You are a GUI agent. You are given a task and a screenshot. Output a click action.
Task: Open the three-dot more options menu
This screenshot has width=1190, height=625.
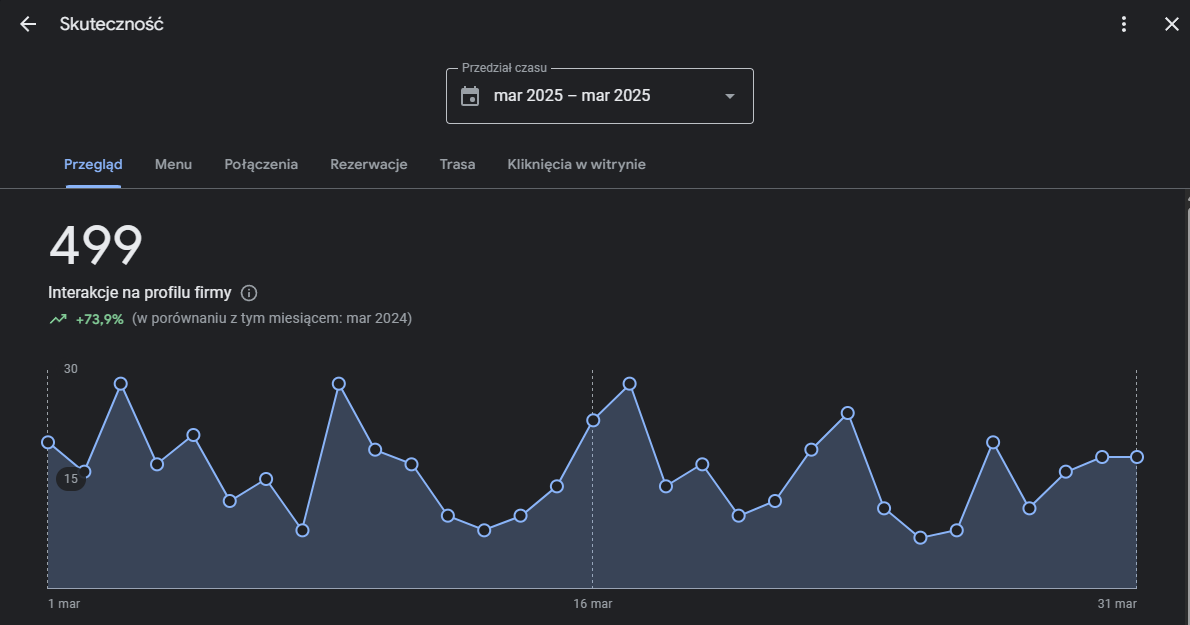click(1124, 24)
